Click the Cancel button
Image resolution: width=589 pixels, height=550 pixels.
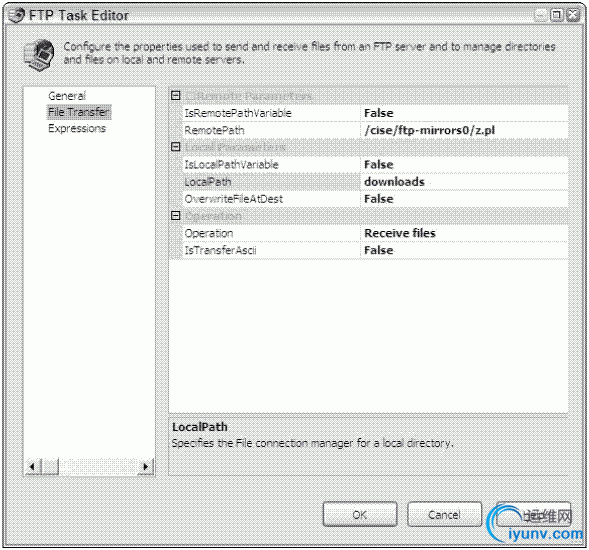pyautogui.click(x=444, y=514)
